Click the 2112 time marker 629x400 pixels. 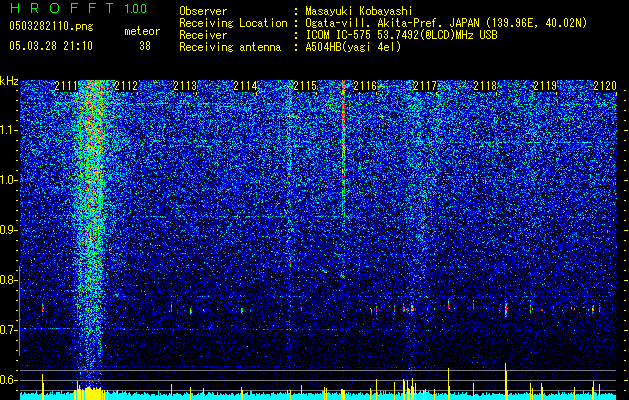126,86
